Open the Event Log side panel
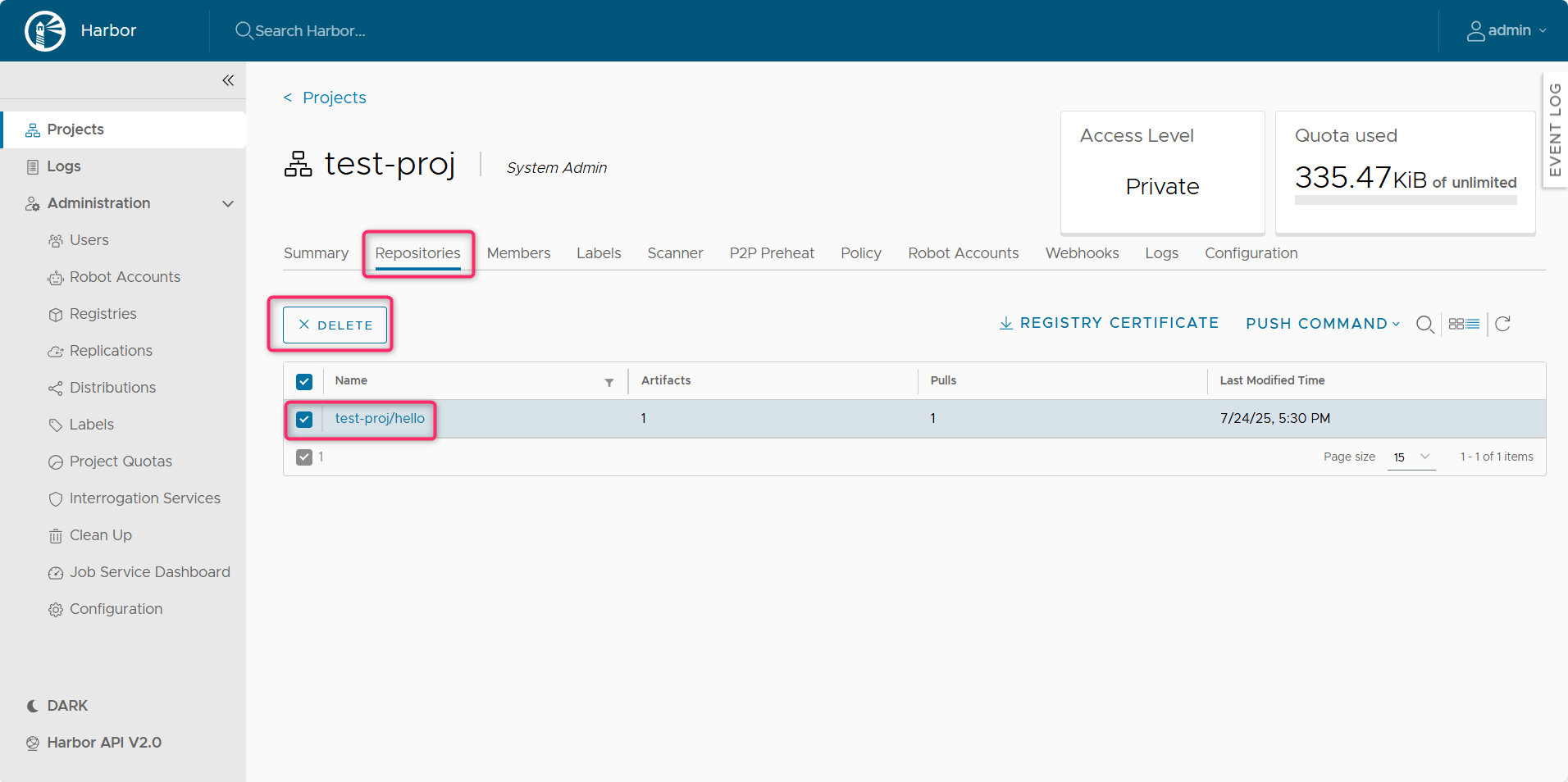1568x782 pixels. 1555,130
